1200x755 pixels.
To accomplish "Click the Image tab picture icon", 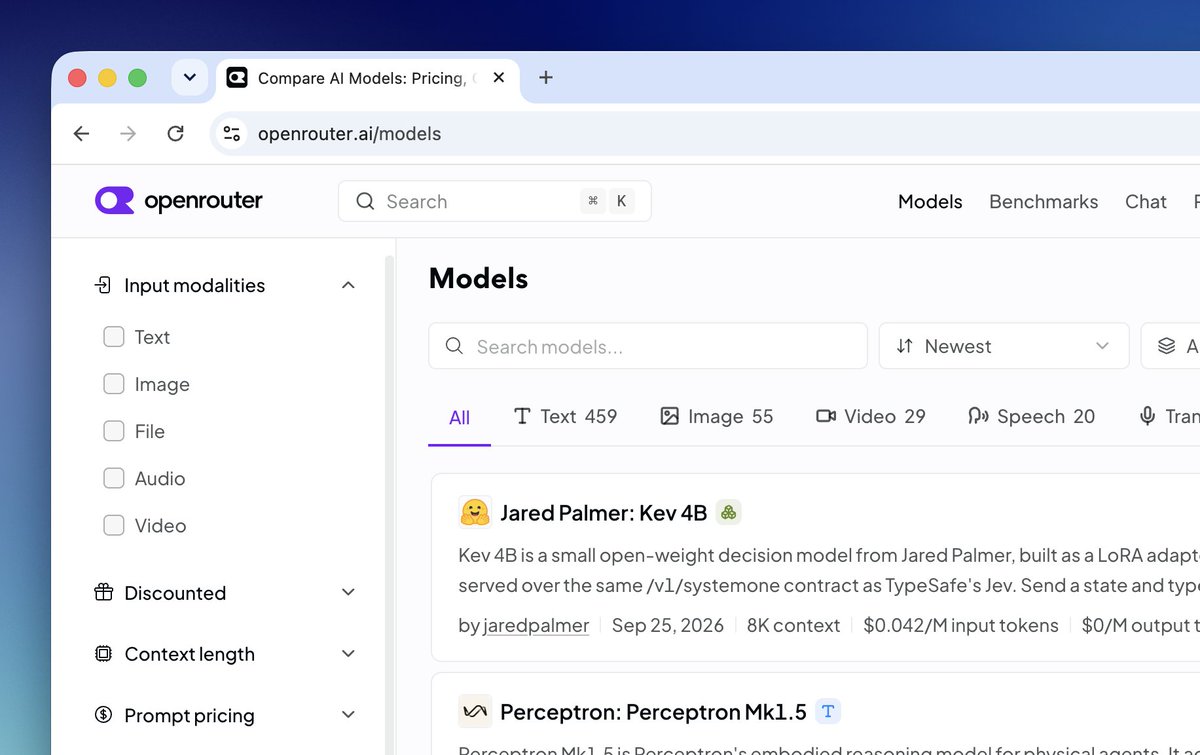I will (670, 416).
